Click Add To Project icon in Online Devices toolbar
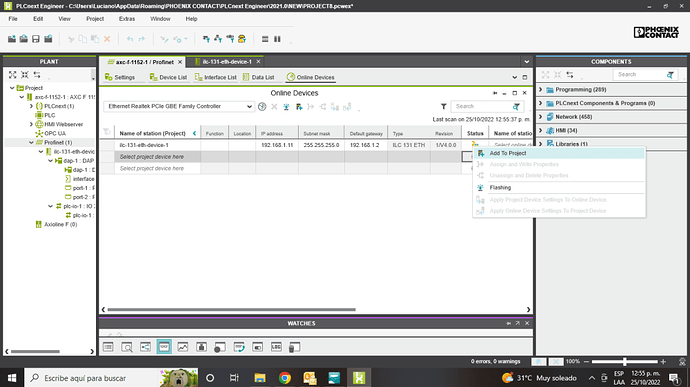The image size is (690, 387). click(299, 107)
